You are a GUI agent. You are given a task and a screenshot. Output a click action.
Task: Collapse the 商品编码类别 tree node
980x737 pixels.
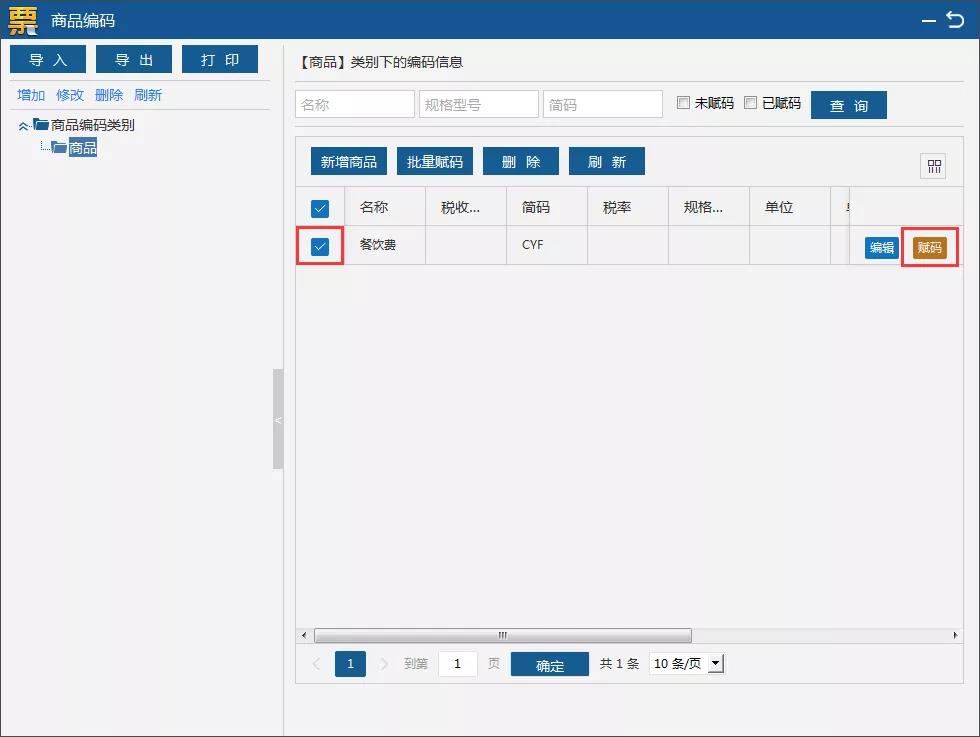click(23, 126)
